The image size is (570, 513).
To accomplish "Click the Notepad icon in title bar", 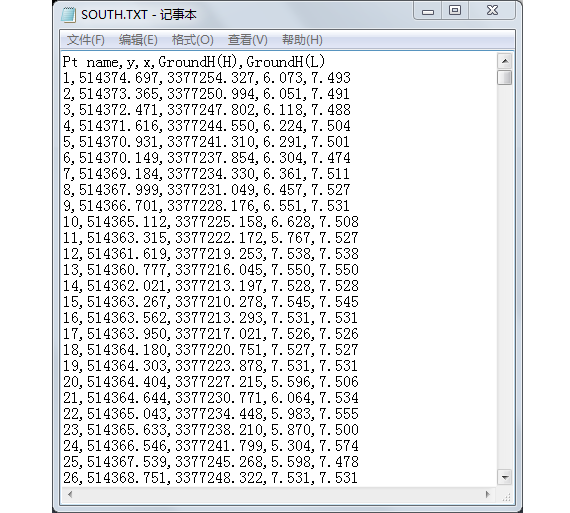I will 68,15.
